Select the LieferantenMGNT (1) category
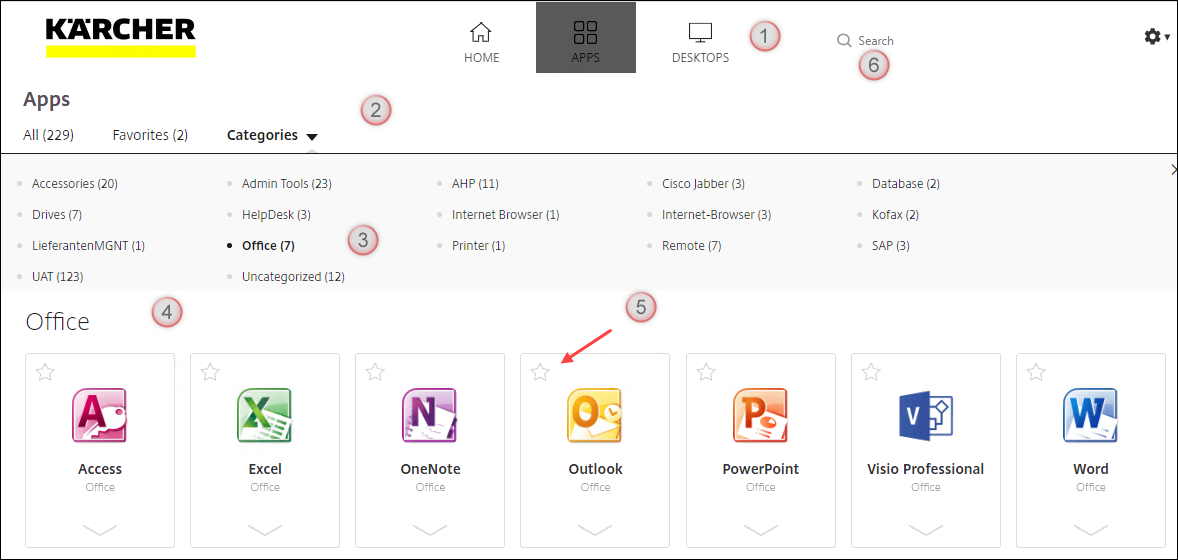 (89, 245)
